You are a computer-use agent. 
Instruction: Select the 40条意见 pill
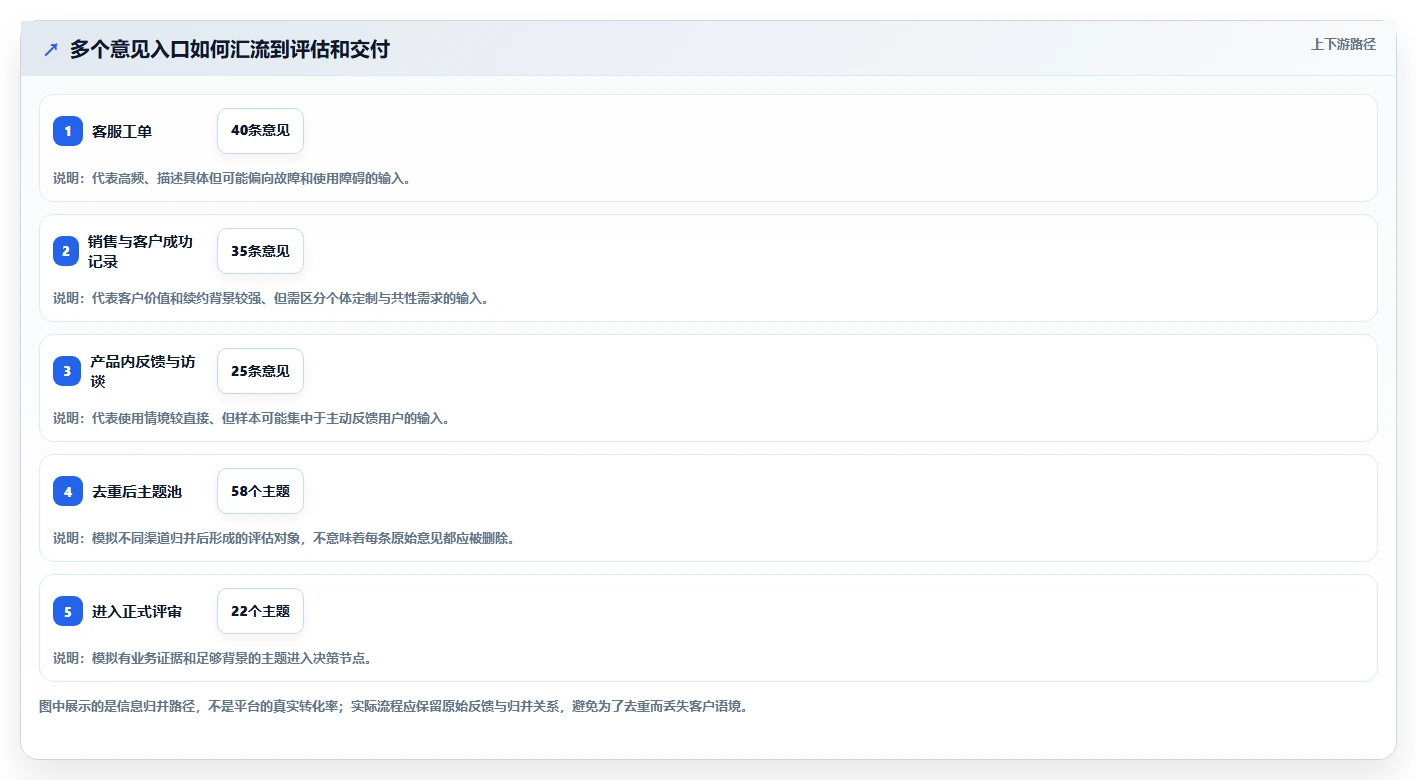(x=260, y=131)
